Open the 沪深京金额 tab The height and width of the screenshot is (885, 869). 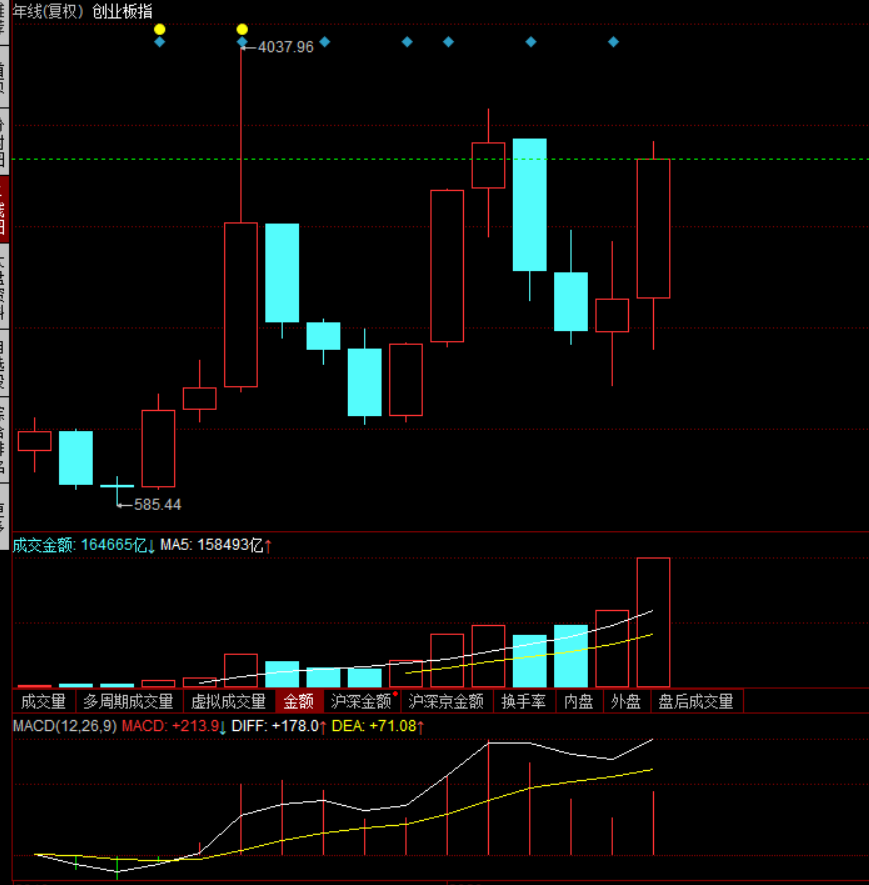(x=446, y=702)
